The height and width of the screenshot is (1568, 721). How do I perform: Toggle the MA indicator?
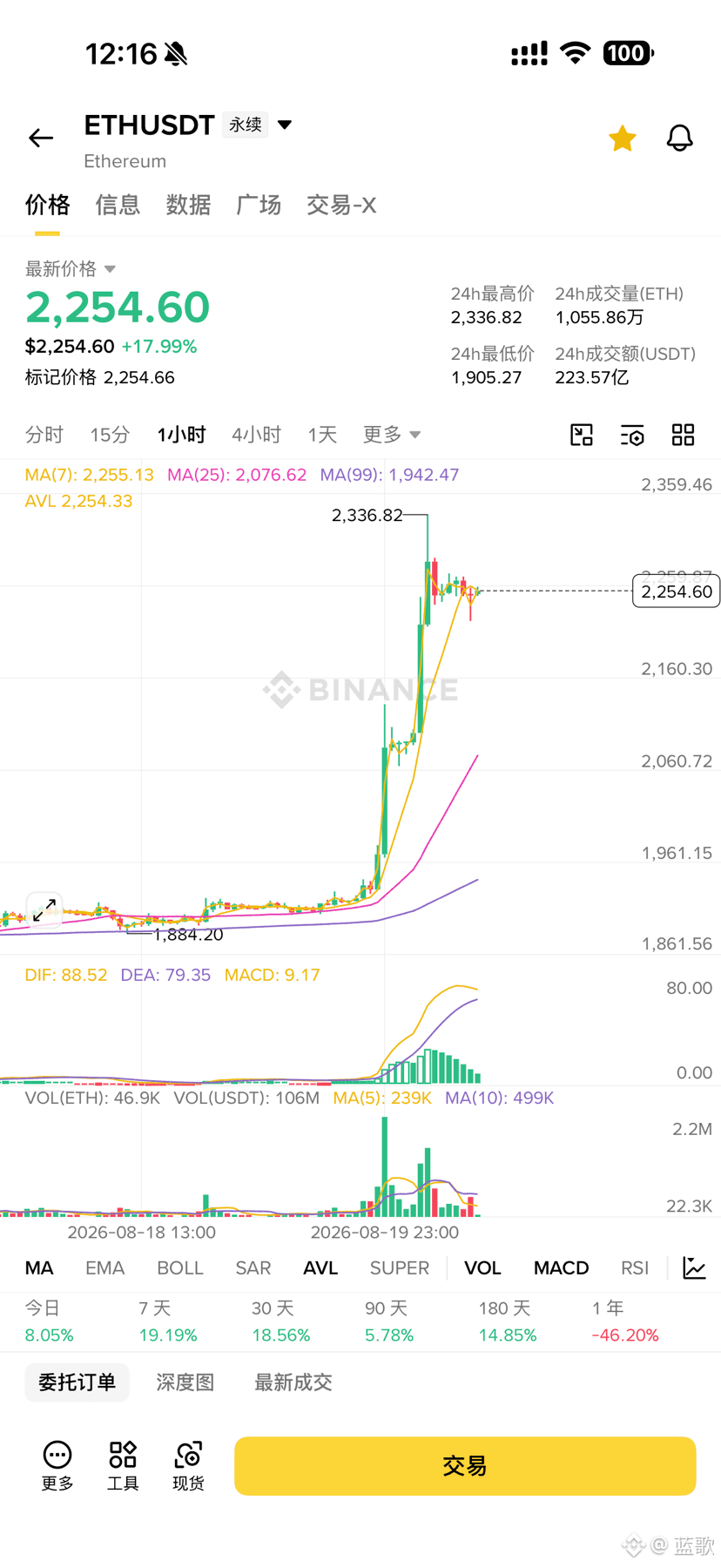coord(39,1267)
